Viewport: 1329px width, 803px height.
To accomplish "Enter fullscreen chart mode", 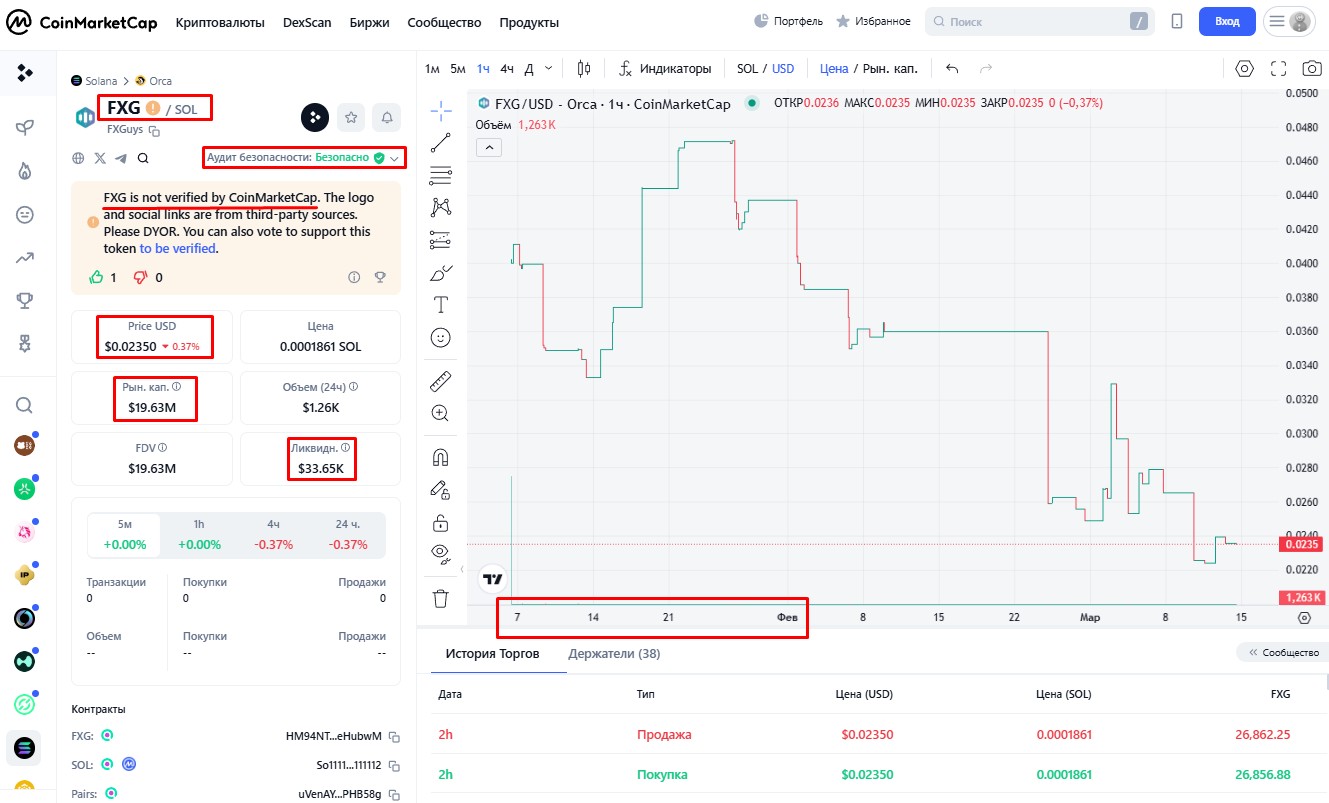I will click(x=1278, y=68).
